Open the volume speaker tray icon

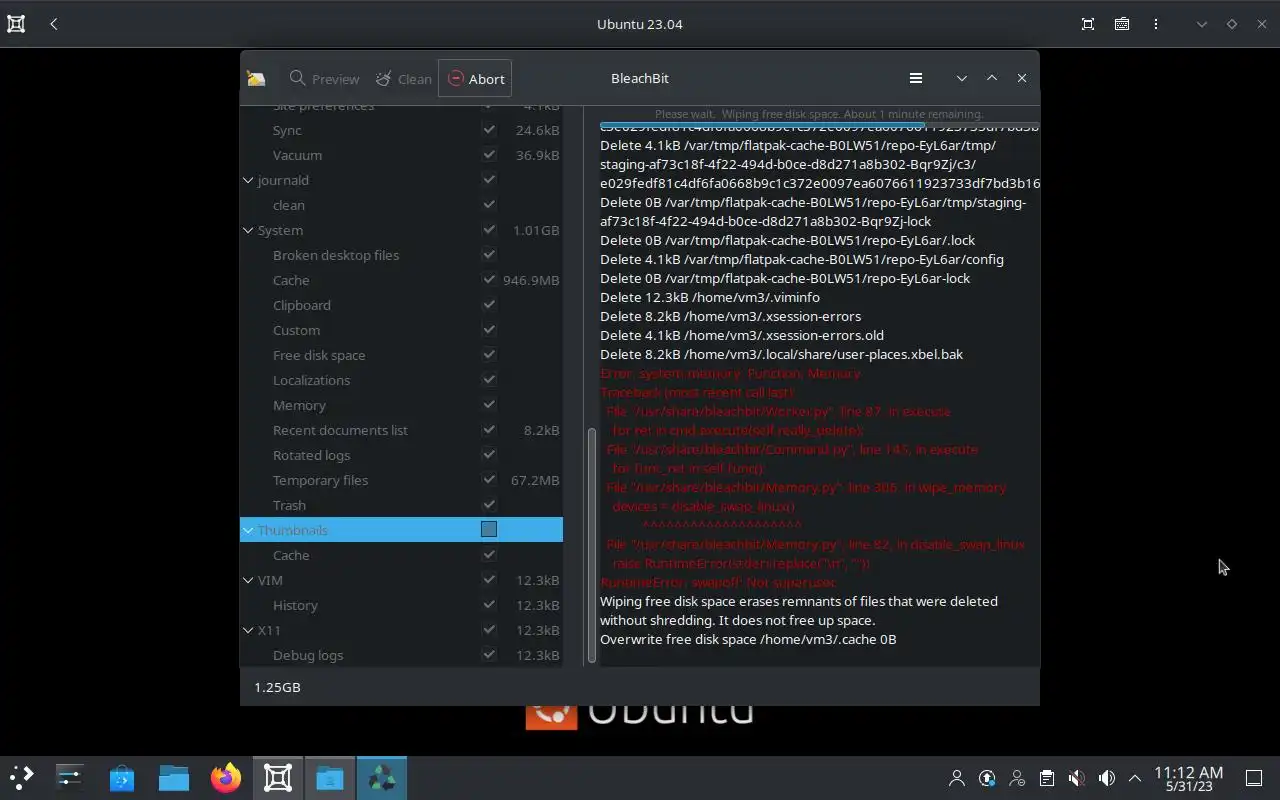pos(1107,778)
